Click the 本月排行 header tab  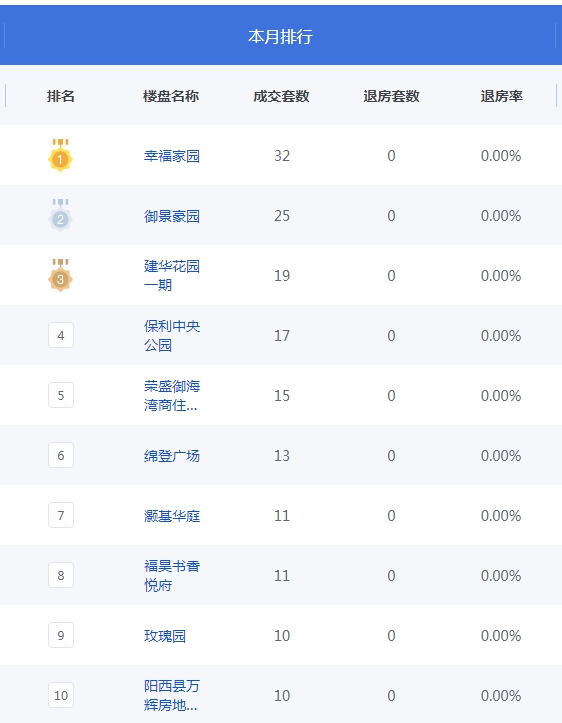[280, 36]
